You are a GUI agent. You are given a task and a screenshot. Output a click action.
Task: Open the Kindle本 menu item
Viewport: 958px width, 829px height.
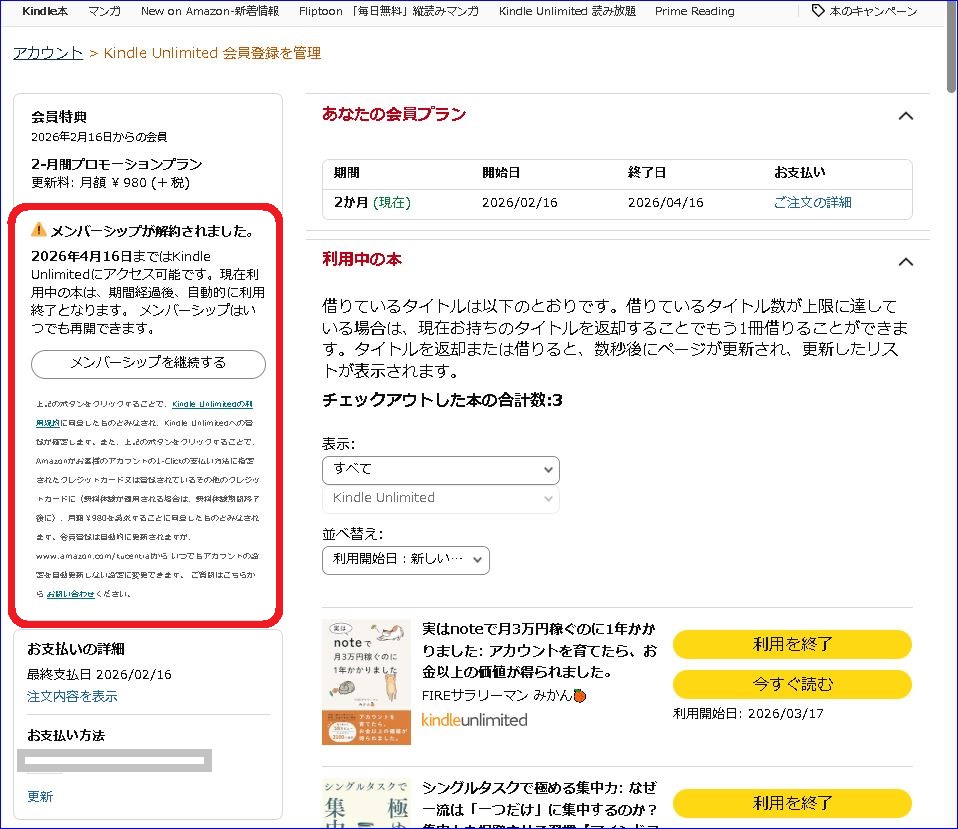[x=45, y=11]
